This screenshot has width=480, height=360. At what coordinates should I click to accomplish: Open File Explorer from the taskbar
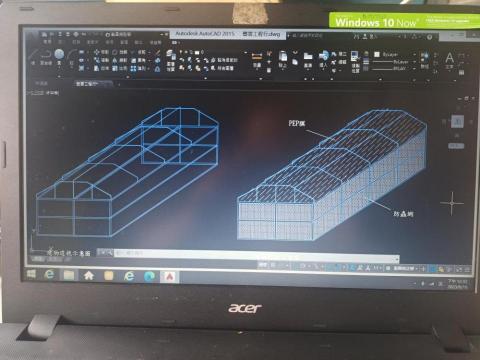[69, 275]
